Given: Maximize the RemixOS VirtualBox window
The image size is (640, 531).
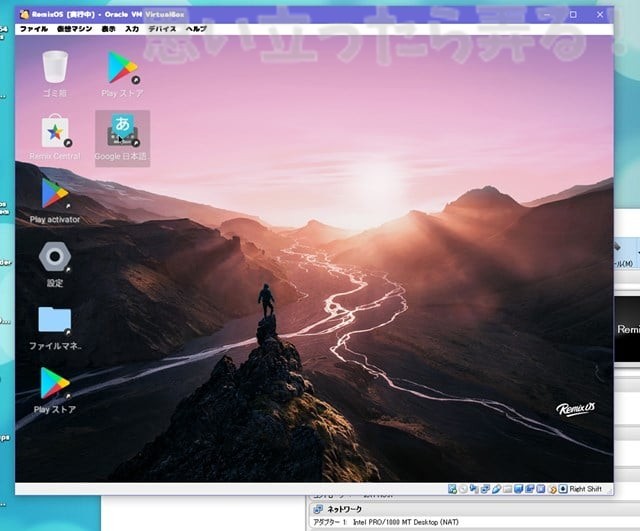Looking at the screenshot, I should (573, 14).
